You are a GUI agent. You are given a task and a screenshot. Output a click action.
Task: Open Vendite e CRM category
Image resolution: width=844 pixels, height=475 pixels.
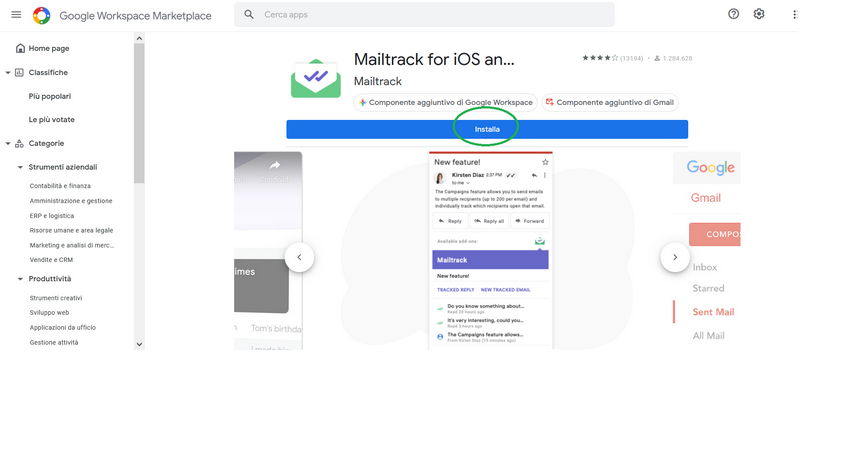pos(51,260)
